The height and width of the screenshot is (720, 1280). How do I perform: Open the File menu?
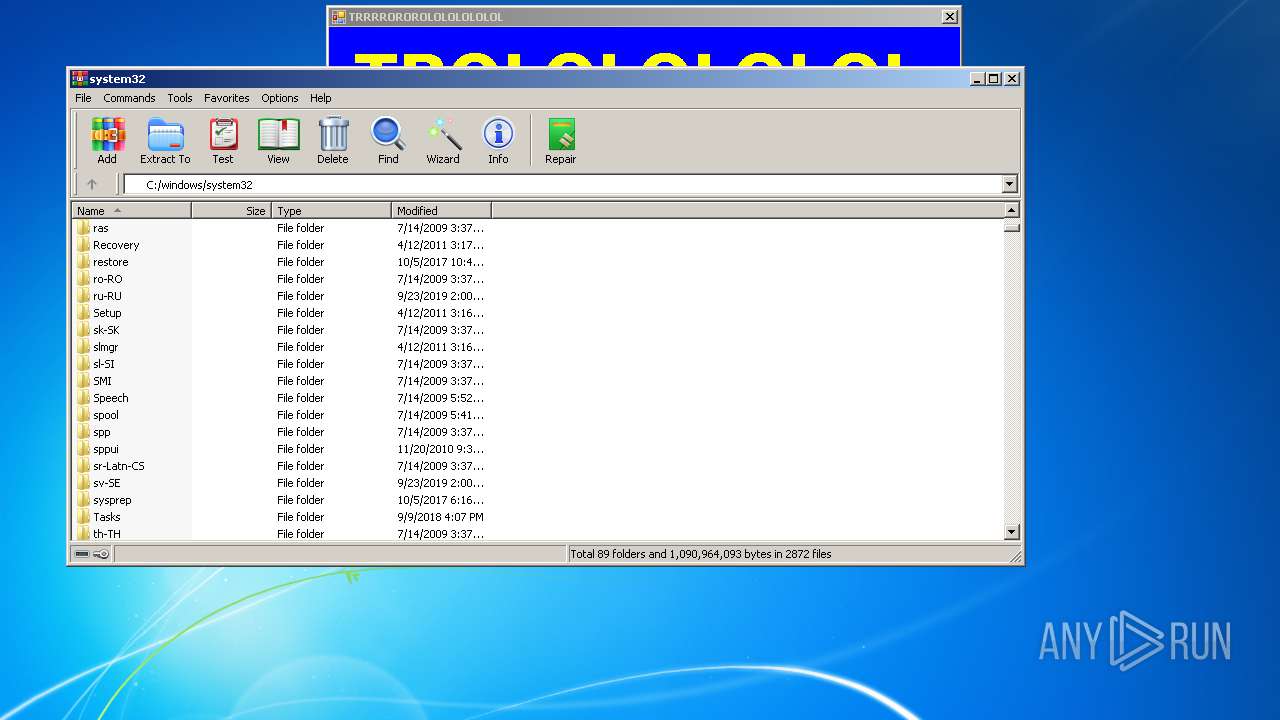tap(83, 98)
